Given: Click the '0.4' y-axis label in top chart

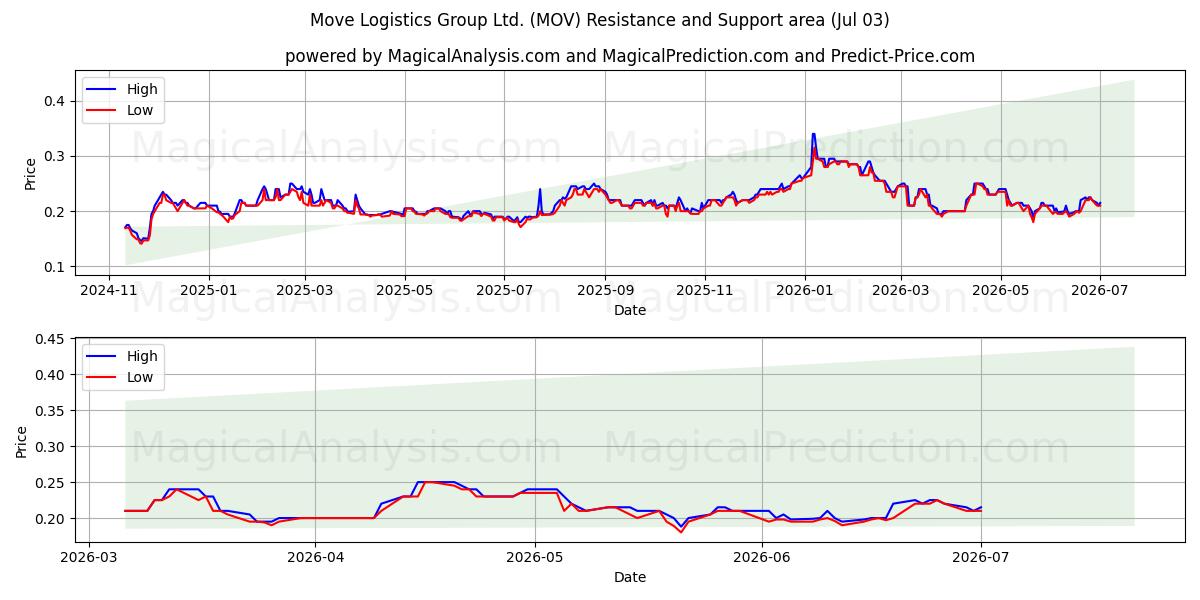Looking at the screenshot, I should click(x=55, y=101).
